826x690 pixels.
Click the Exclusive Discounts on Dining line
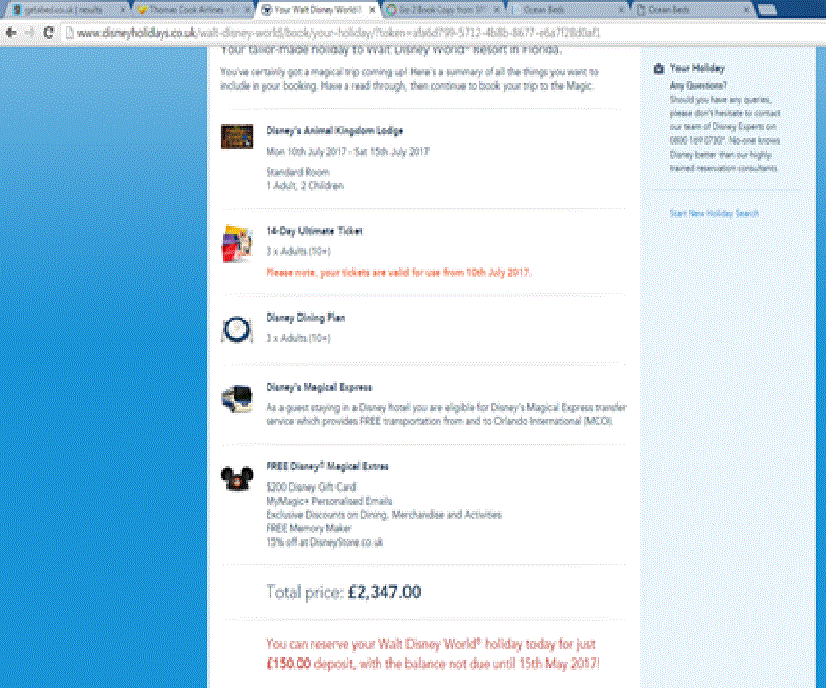[x=384, y=514]
